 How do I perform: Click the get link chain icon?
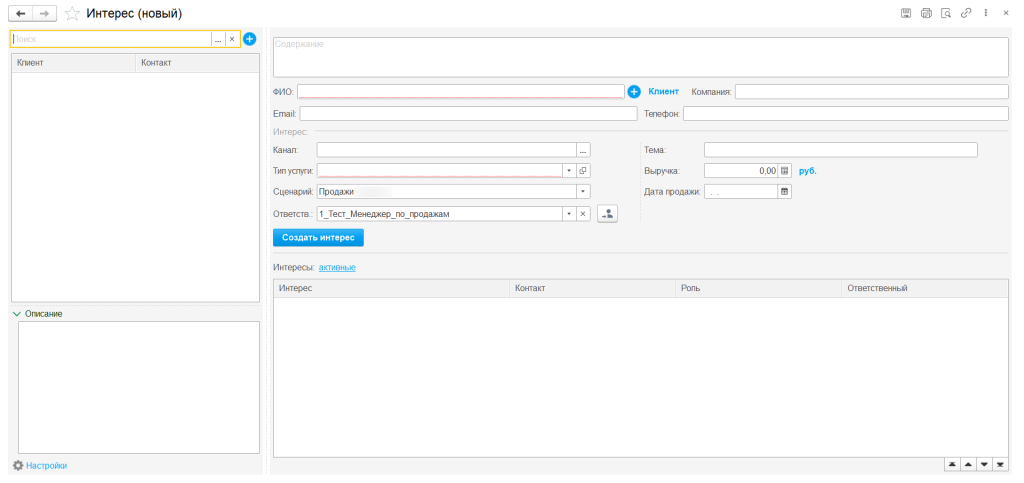coord(966,13)
